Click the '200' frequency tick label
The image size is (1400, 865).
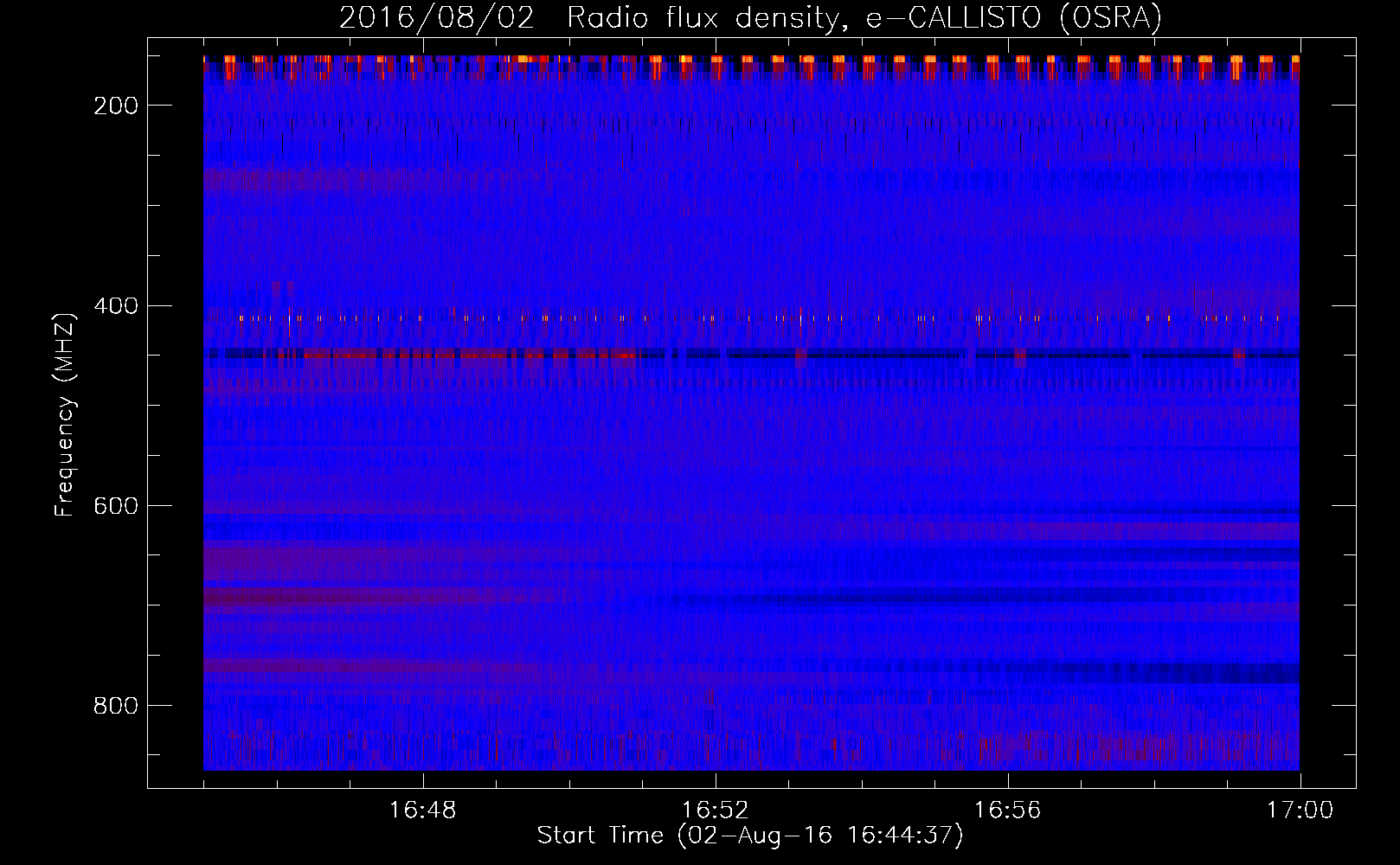click(x=116, y=106)
